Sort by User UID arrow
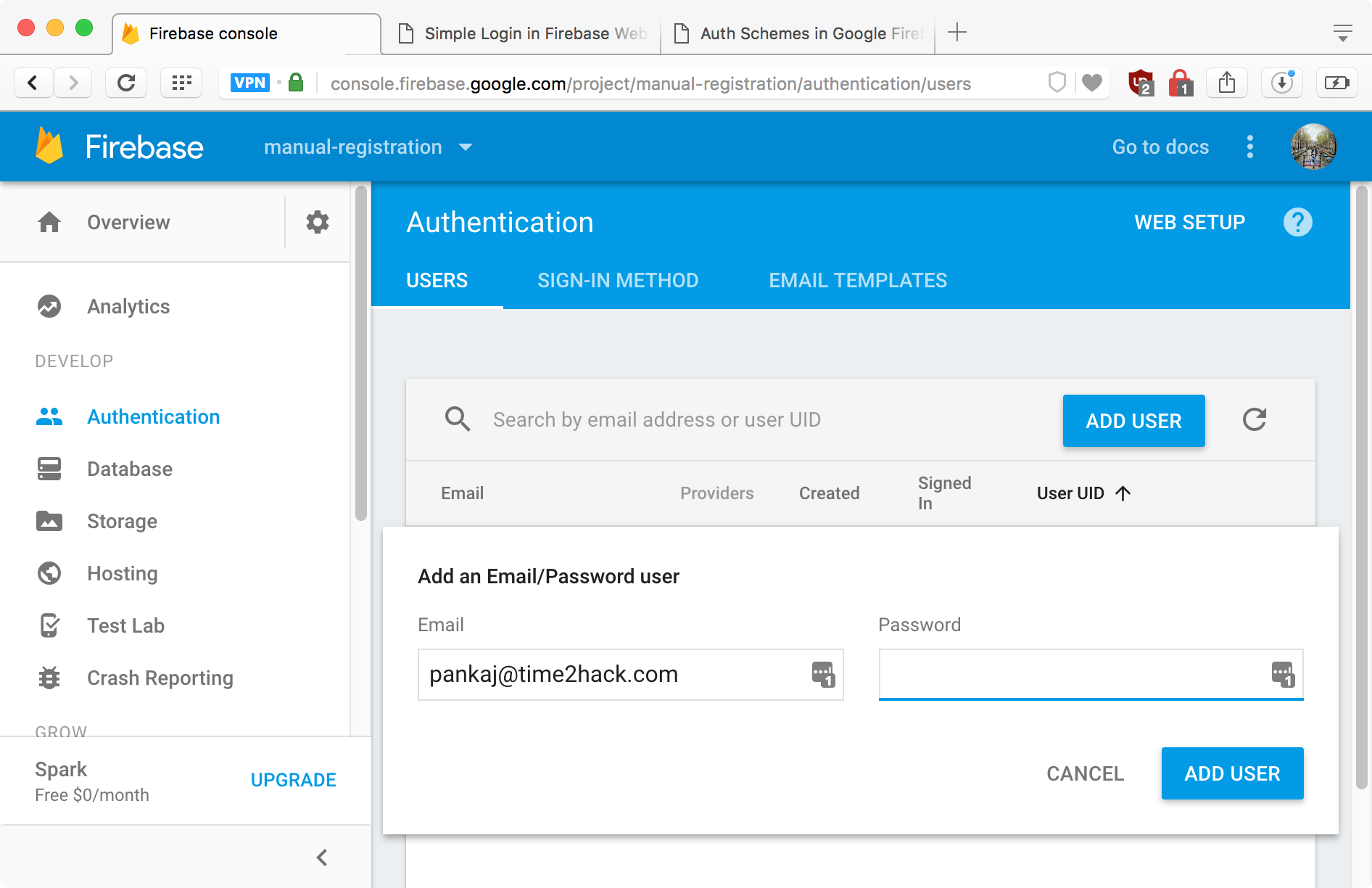The image size is (1372, 888). point(1123,493)
